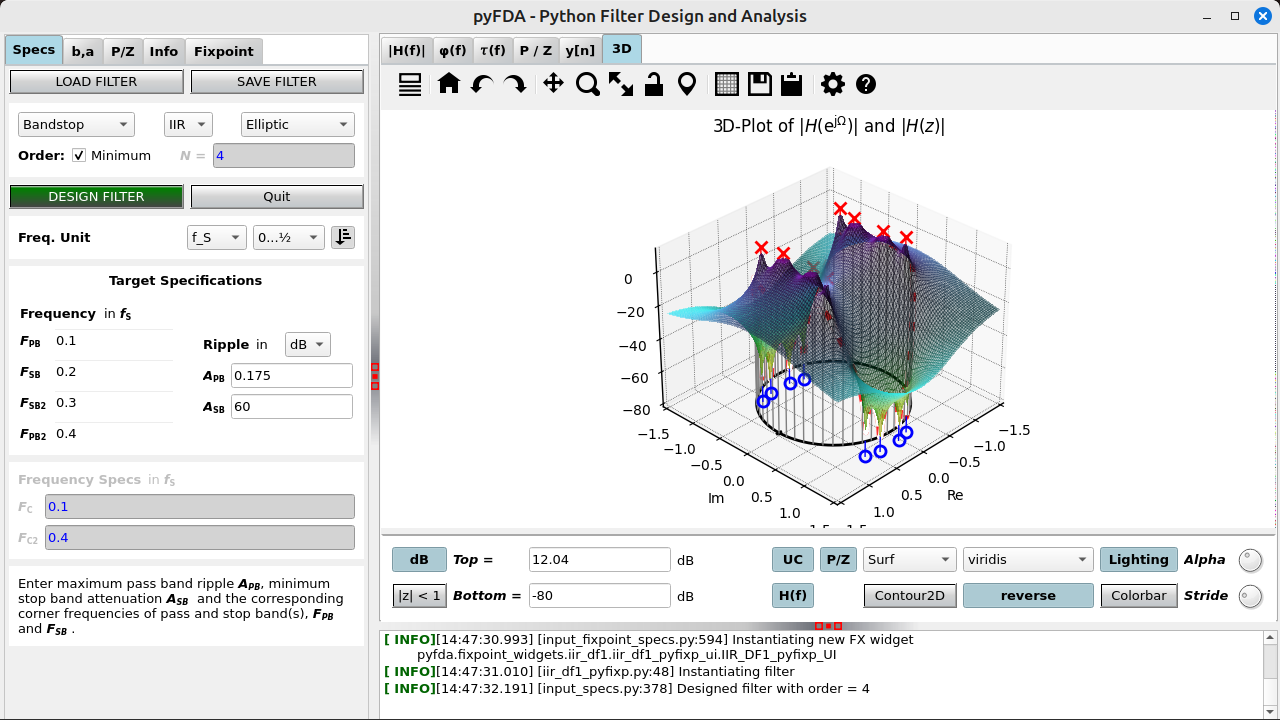The image size is (1280, 720).
Task: Toggle plot grid icon
Action: [x=727, y=85]
